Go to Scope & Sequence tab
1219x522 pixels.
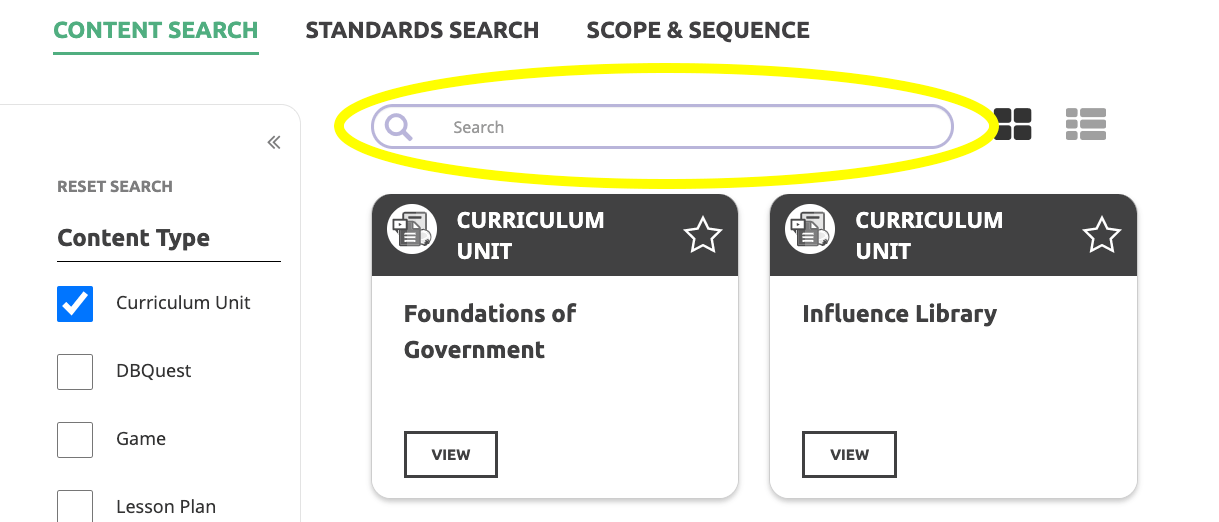[x=698, y=30]
